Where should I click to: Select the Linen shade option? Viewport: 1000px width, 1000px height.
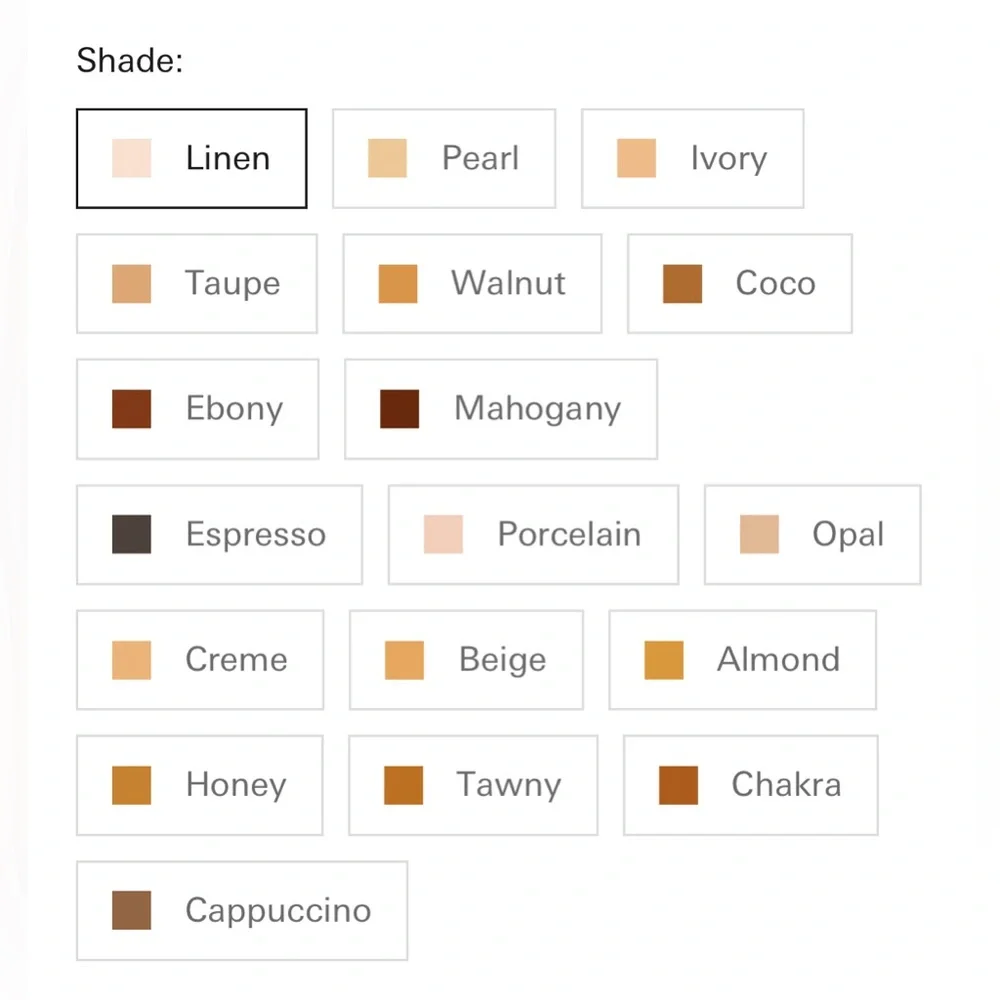pos(191,158)
